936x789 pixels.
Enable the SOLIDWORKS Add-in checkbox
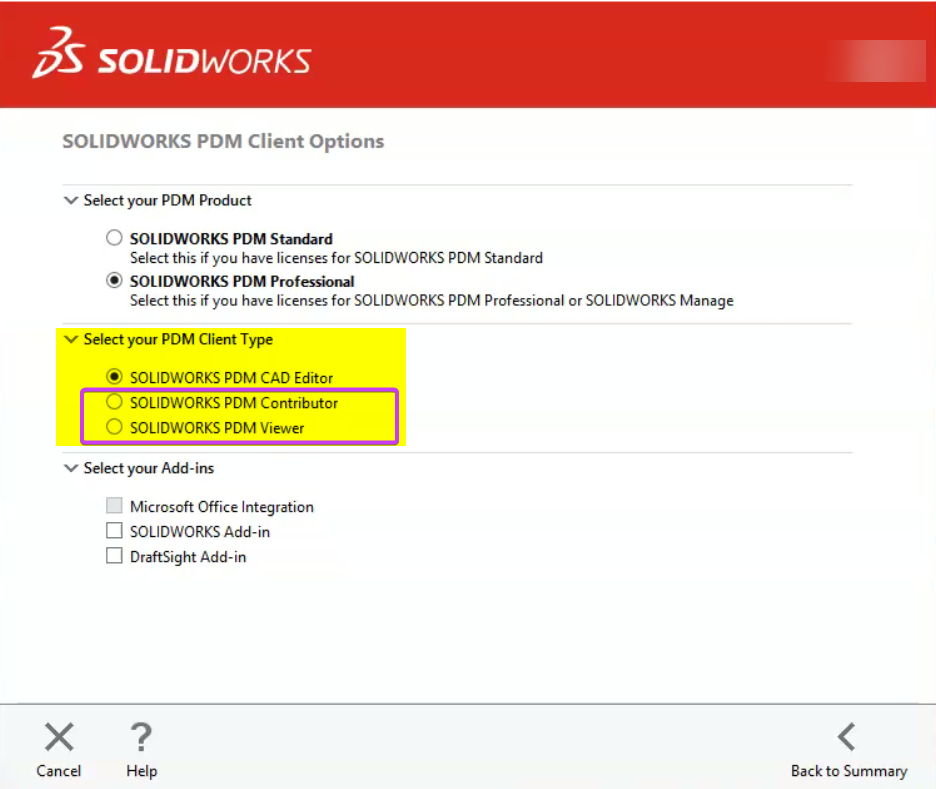tap(114, 531)
